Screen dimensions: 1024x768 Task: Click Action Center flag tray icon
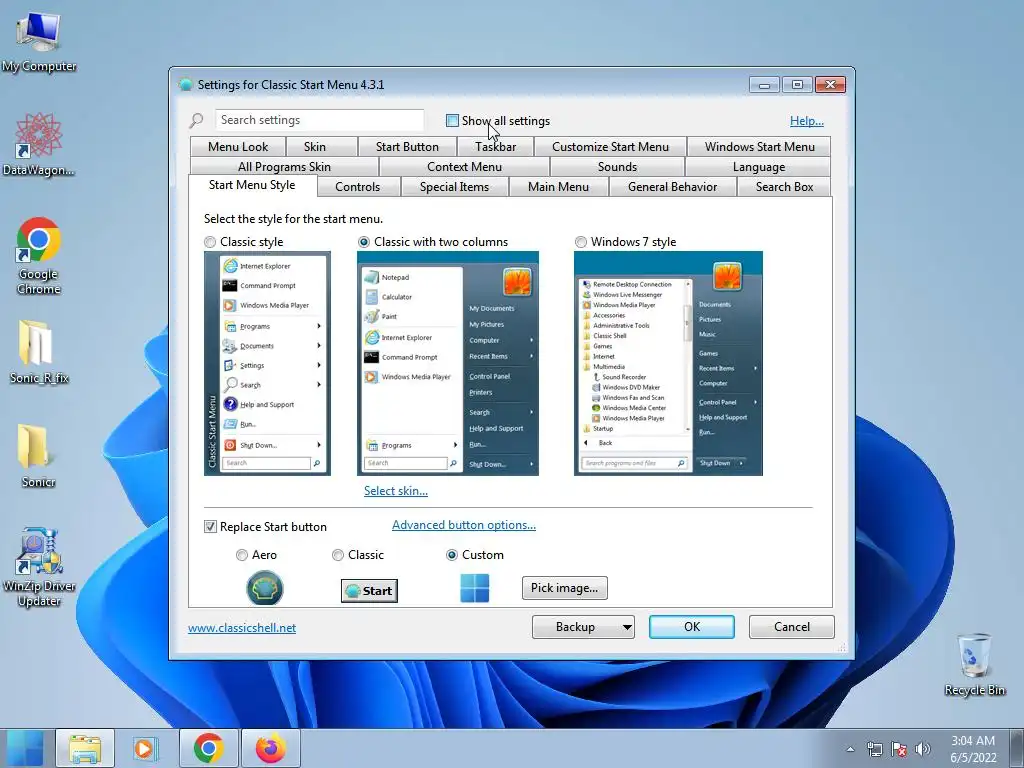[899, 749]
